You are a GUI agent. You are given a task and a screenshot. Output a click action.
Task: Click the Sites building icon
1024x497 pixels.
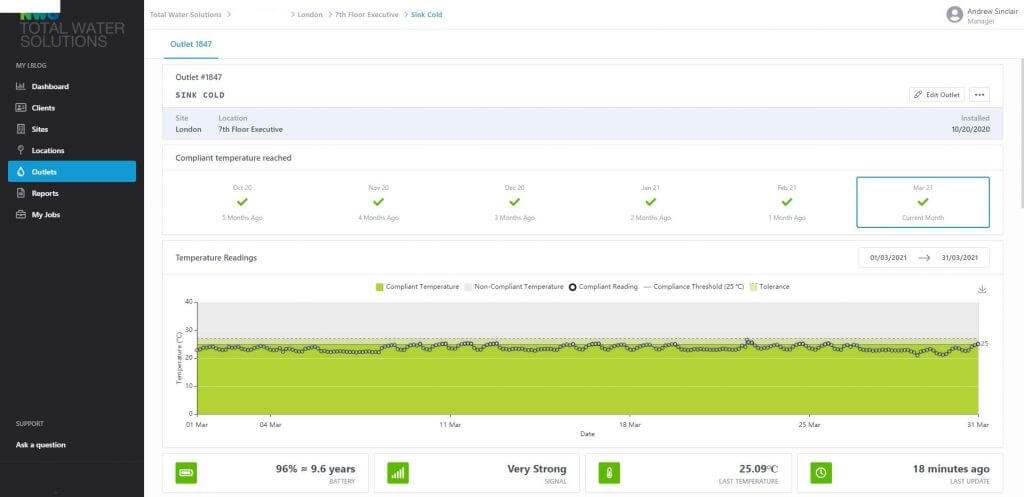20,129
